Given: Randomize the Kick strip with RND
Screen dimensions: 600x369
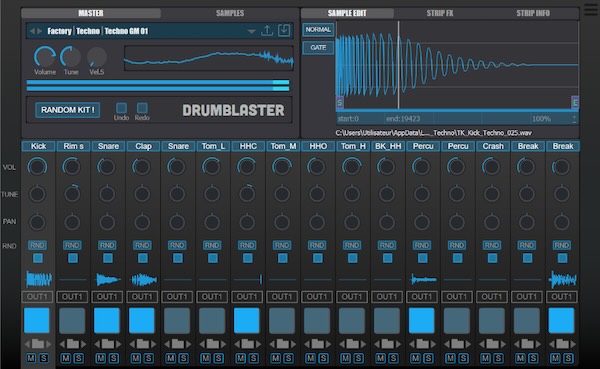Looking at the screenshot, I should tap(37, 245).
